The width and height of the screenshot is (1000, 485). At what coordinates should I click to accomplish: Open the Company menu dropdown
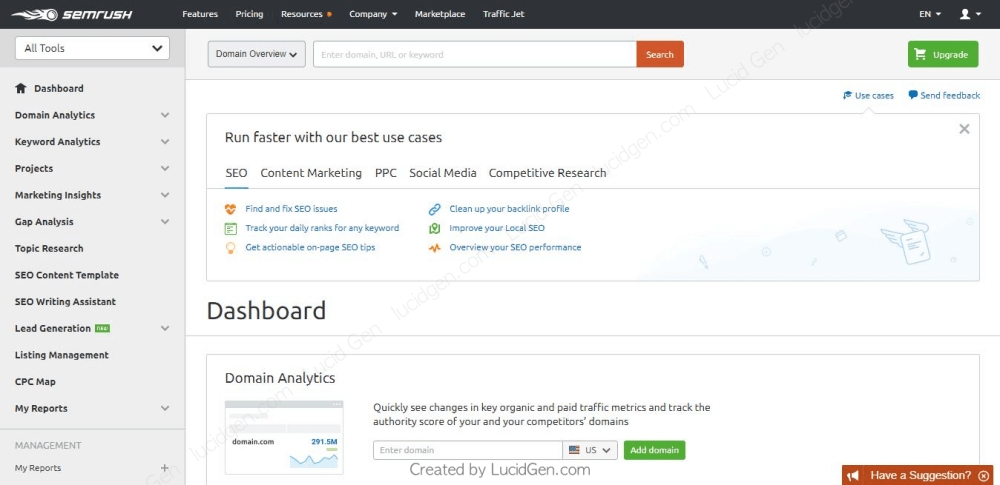point(373,14)
